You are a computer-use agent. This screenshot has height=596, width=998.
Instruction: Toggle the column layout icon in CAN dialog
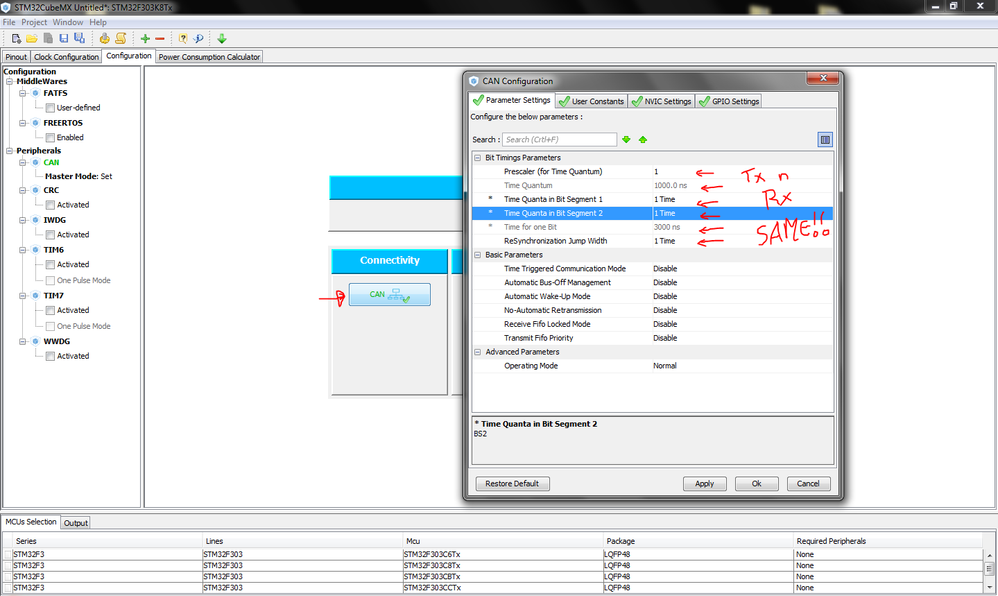(x=825, y=139)
